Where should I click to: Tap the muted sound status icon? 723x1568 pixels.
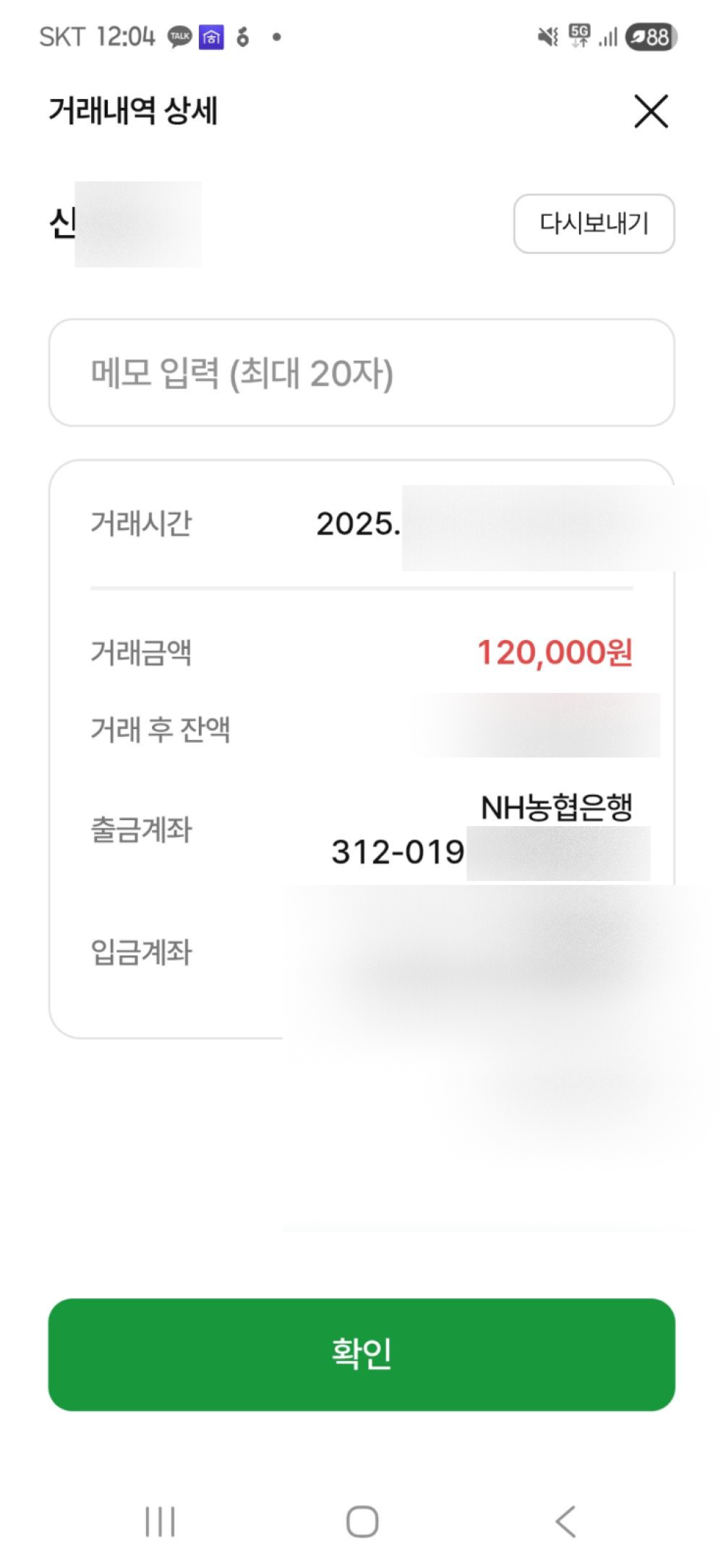548,36
